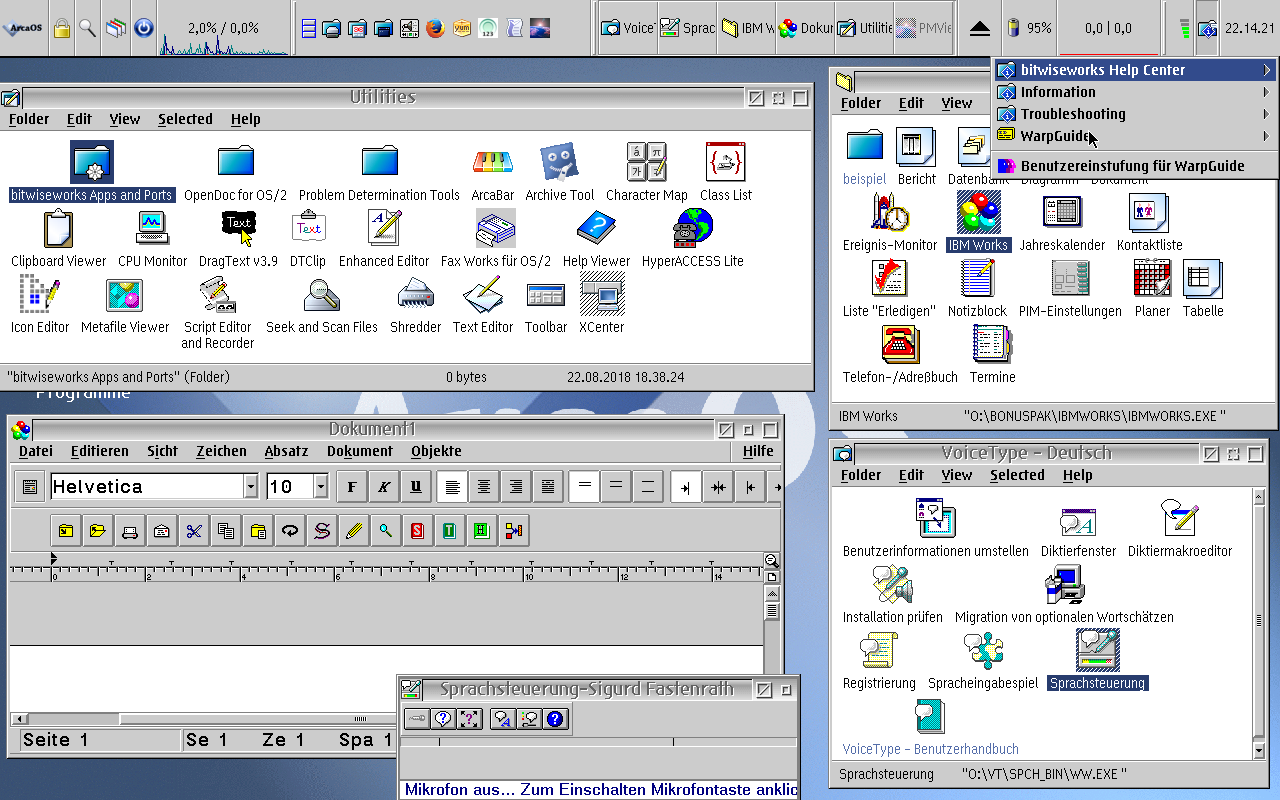Toggle italic formatting in Dokument1
The height and width of the screenshot is (800, 1280).
click(384, 487)
